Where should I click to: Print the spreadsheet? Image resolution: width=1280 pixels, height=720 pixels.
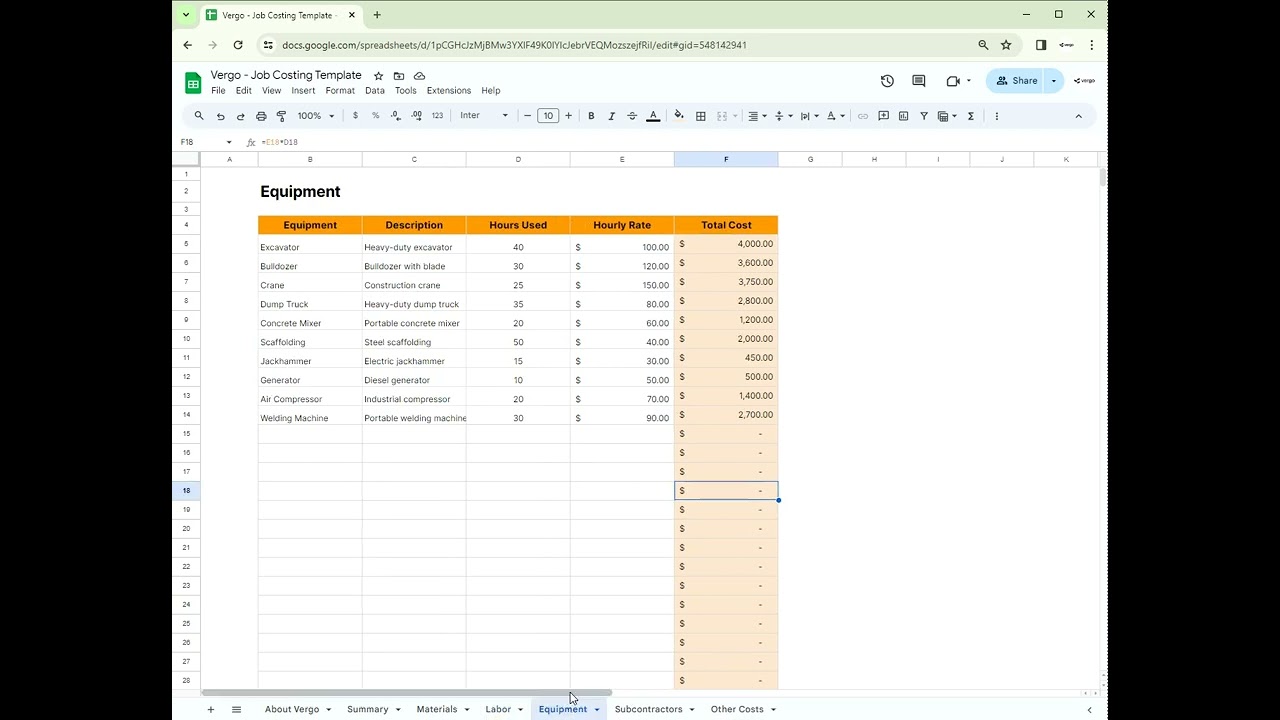pyautogui.click(x=261, y=116)
